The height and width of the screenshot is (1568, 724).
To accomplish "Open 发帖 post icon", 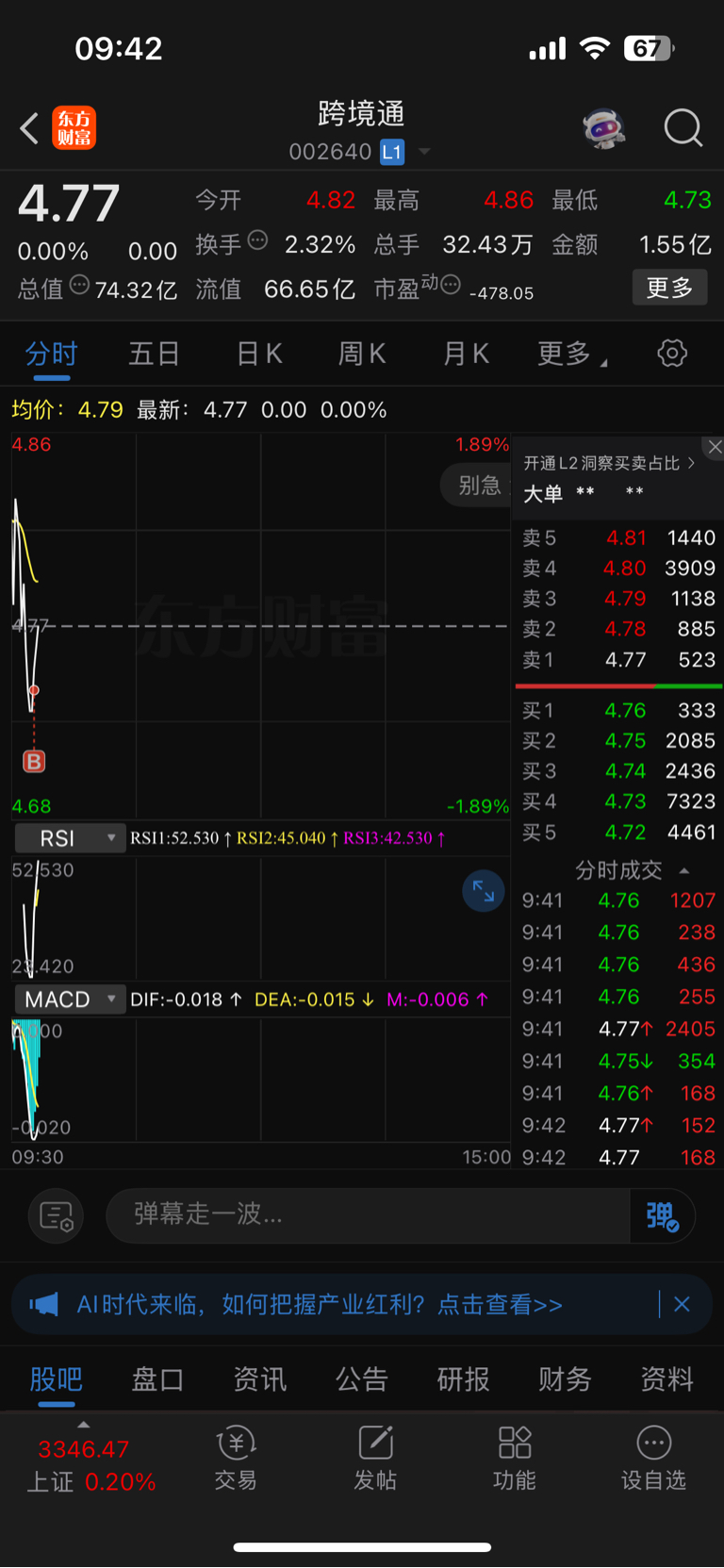I will pyautogui.click(x=375, y=1457).
